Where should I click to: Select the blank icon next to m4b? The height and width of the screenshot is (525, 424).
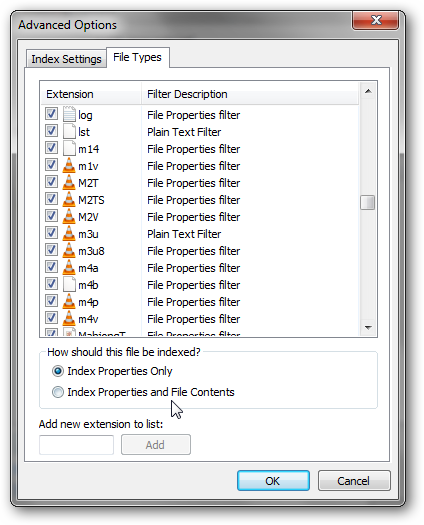[69, 284]
